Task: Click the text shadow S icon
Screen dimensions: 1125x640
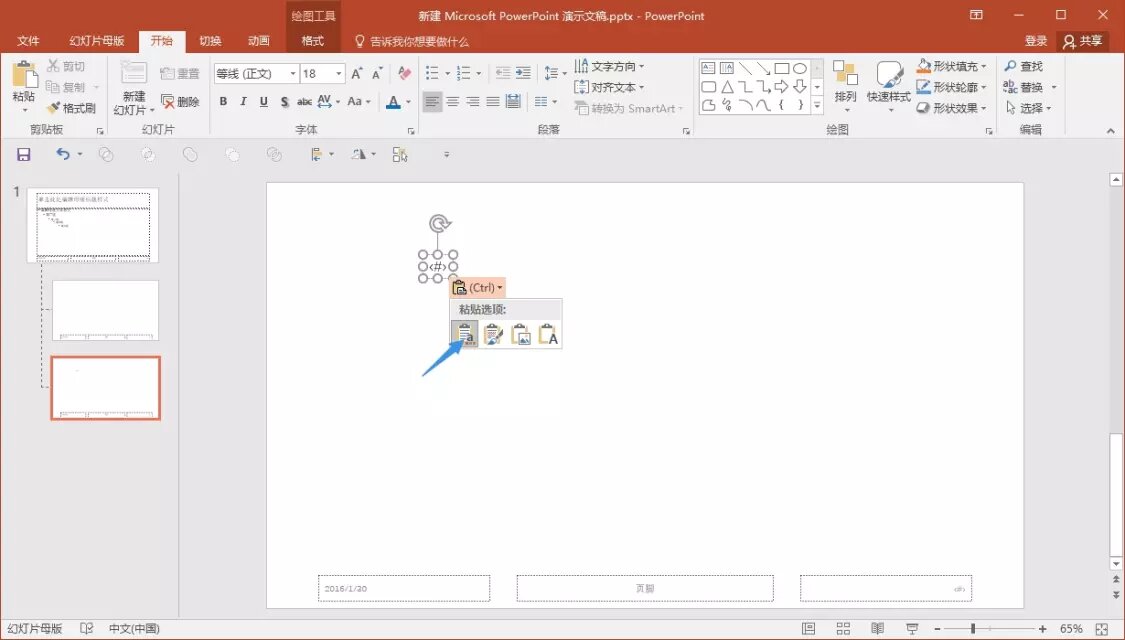Action: tap(285, 102)
